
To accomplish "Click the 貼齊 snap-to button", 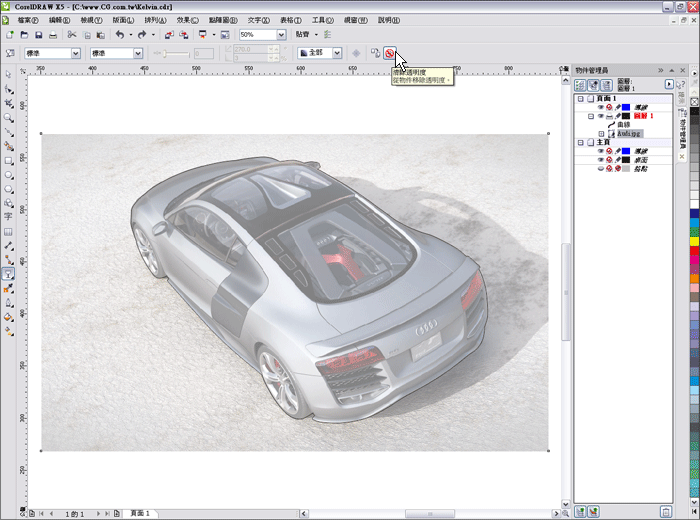I will (x=303, y=35).
